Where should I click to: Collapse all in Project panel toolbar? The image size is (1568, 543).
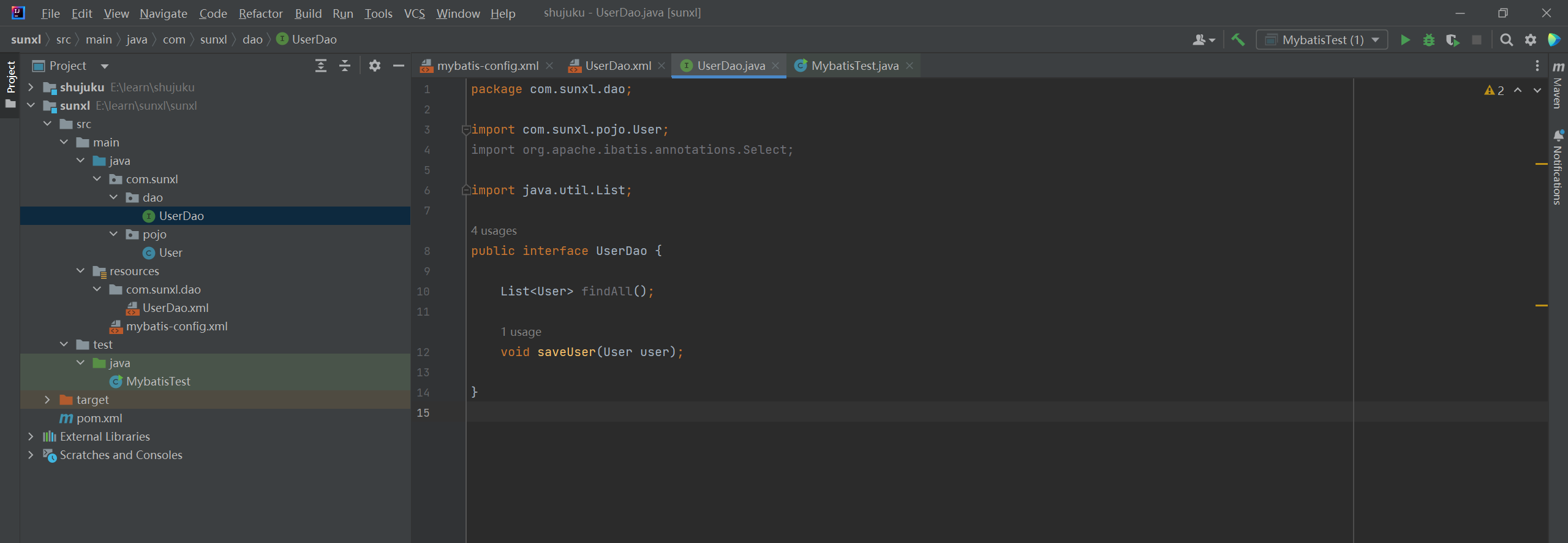[x=345, y=66]
